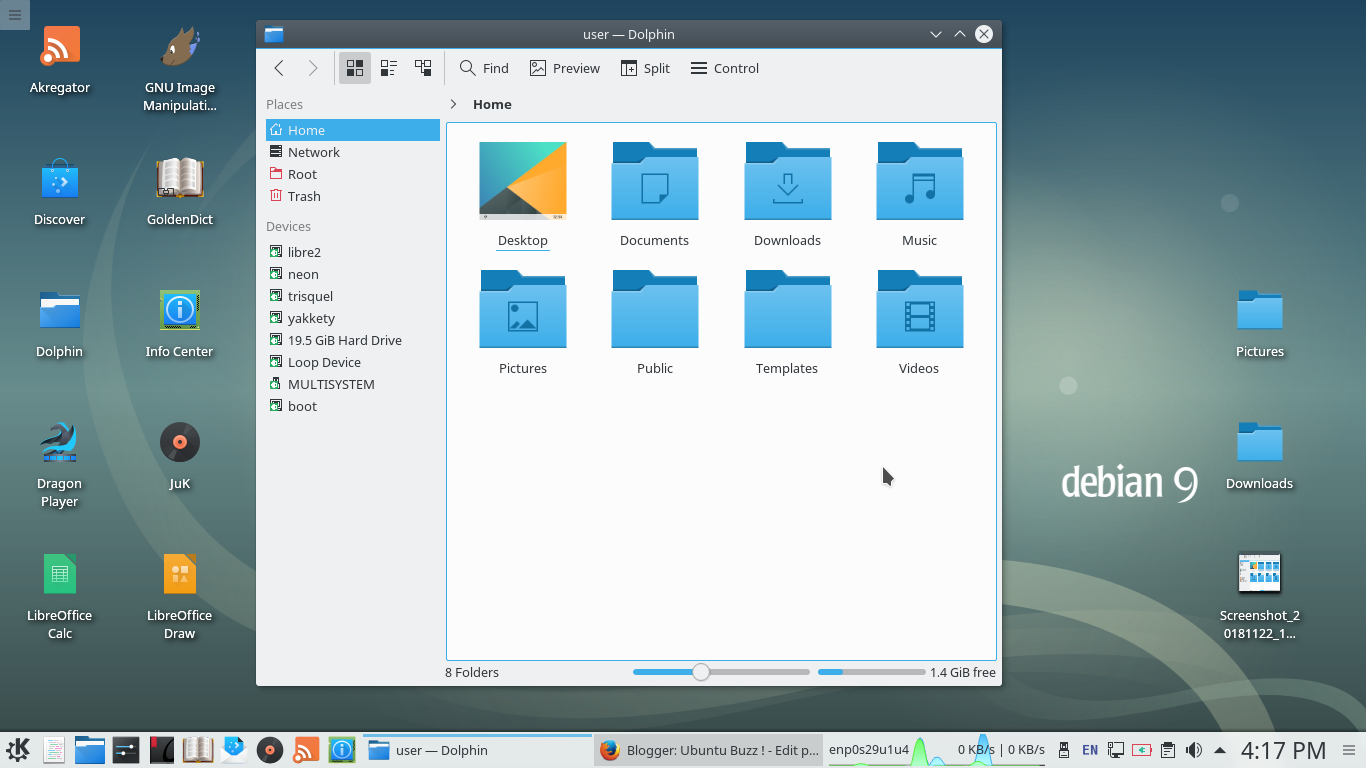Adjust the icon size zoom slider

pos(700,672)
